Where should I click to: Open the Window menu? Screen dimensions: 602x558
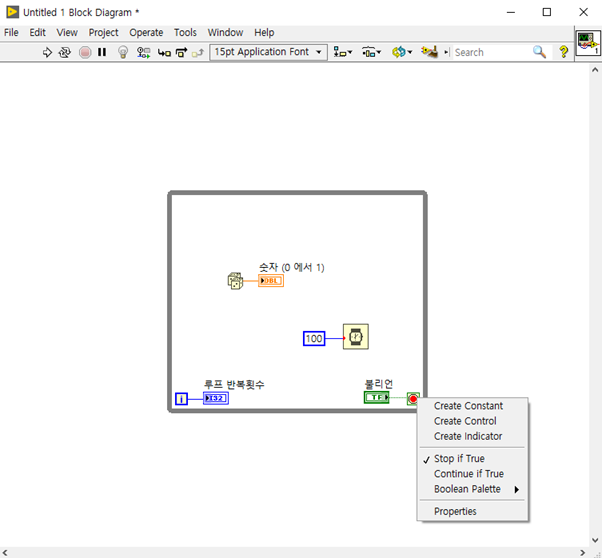click(x=225, y=33)
